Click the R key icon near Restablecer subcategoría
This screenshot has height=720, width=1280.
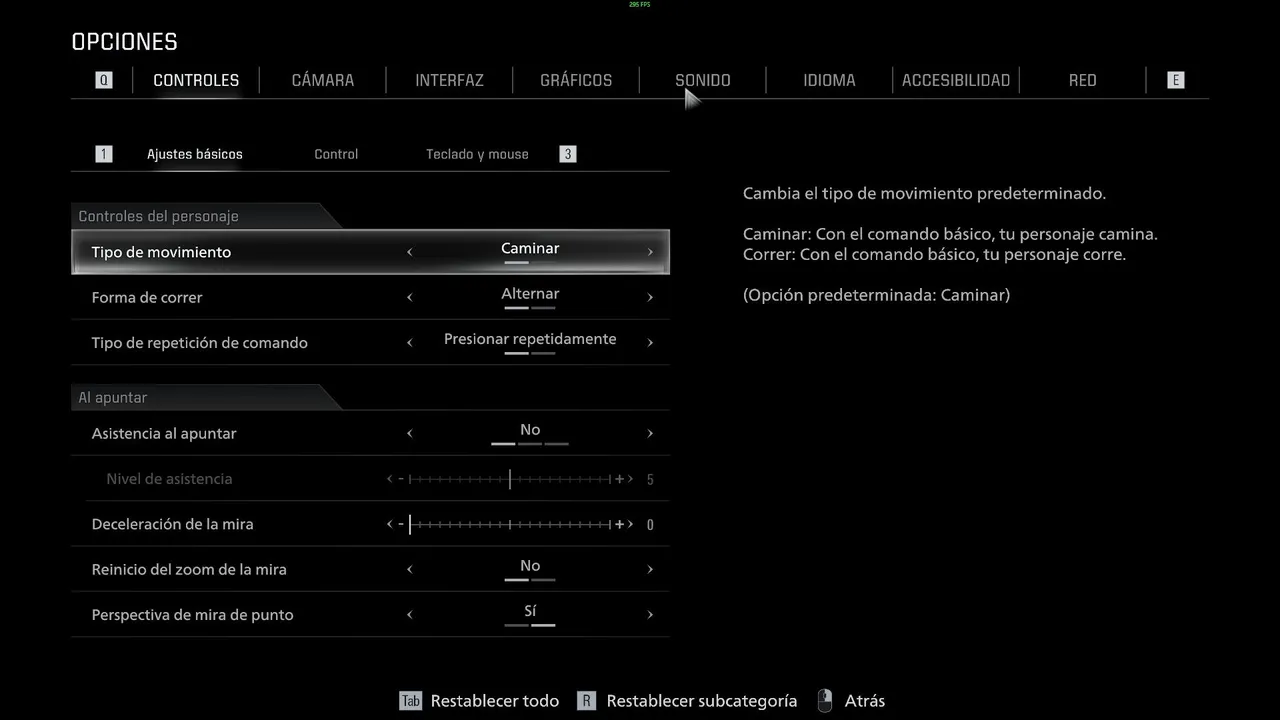click(587, 701)
